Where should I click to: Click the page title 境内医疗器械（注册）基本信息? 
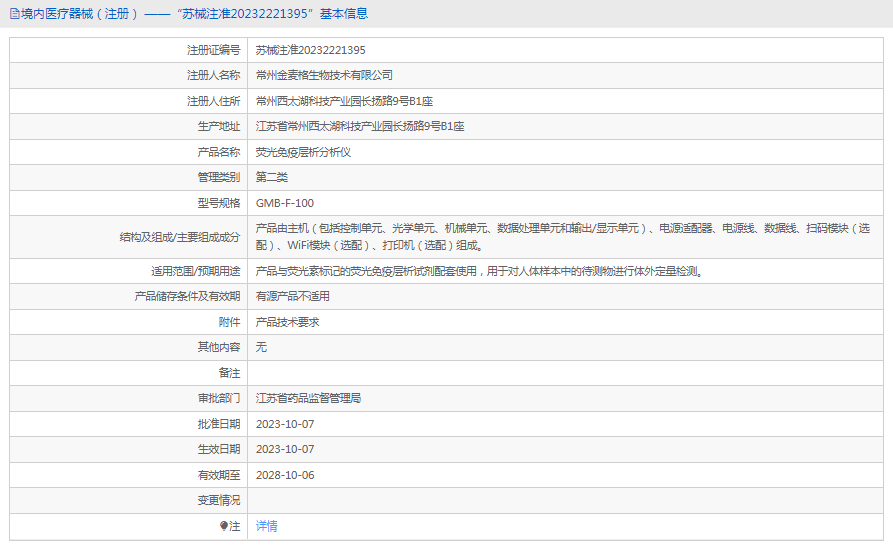click(x=194, y=14)
